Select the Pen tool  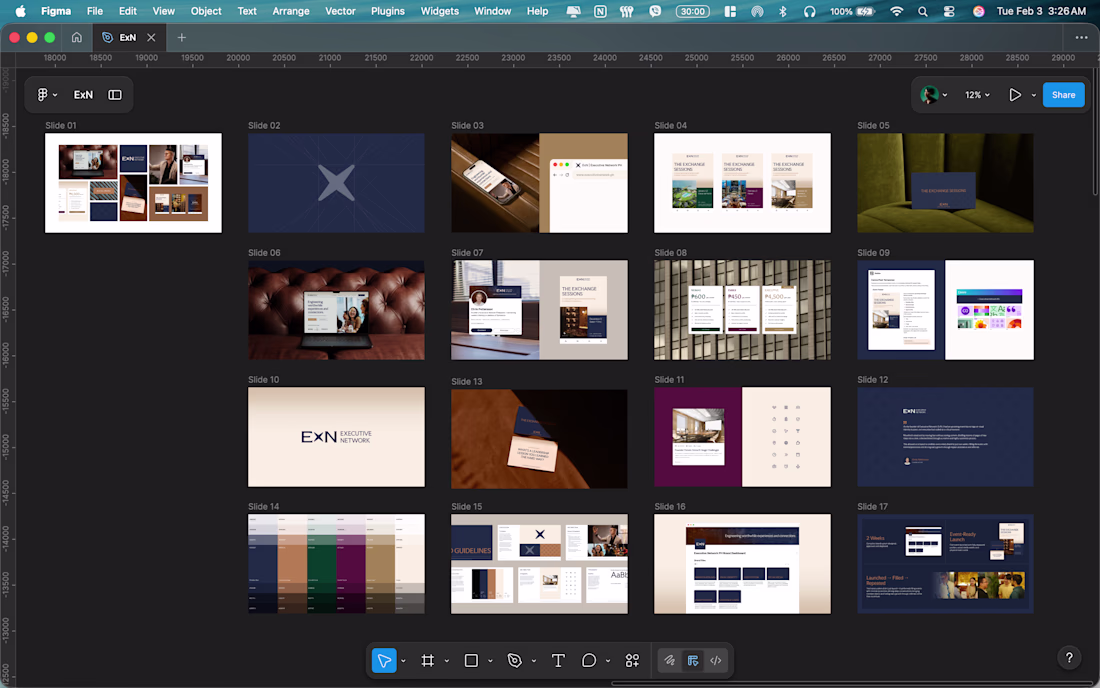click(515, 661)
